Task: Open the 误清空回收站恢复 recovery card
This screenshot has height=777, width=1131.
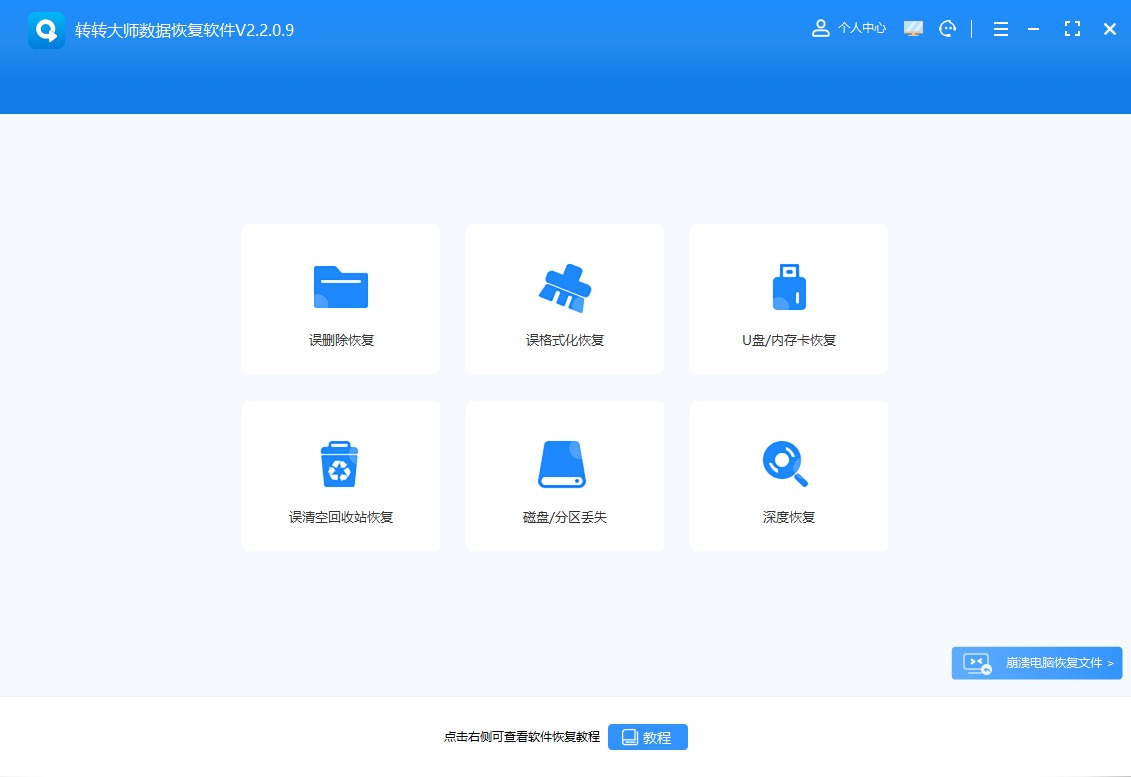Action: click(340, 475)
